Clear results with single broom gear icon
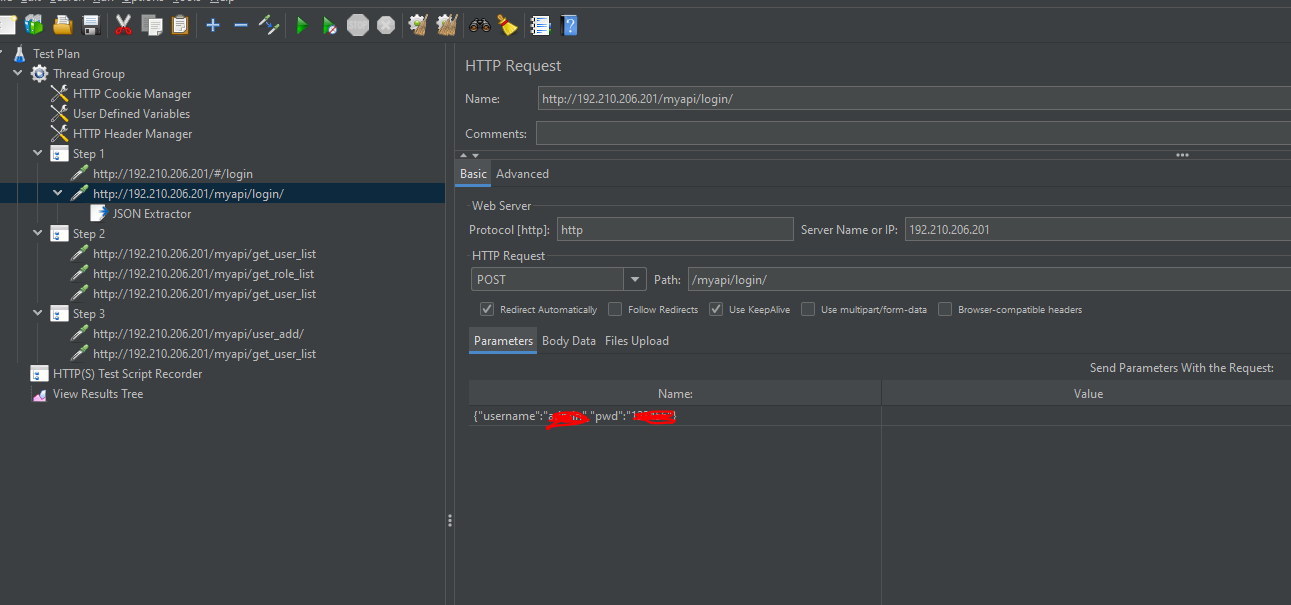The height and width of the screenshot is (605, 1291). 419,25
